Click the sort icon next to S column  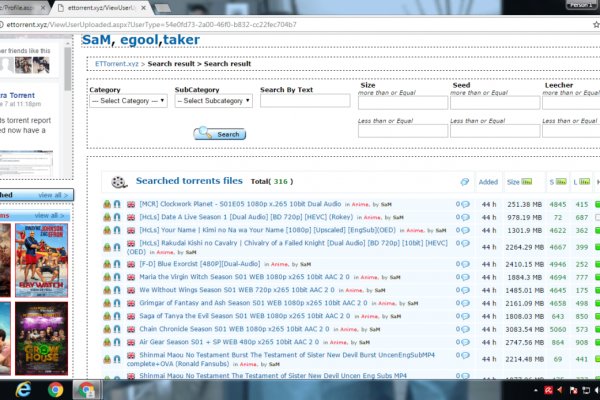click(562, 182)
